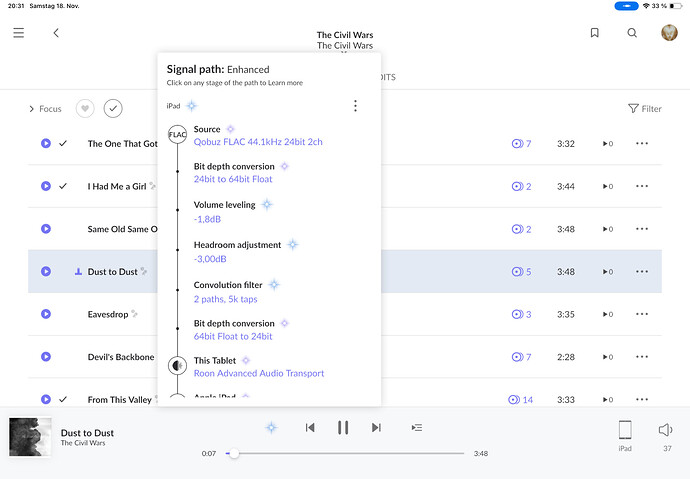Image resolution: width=690 pixels, height=479 pixels.
Task: Pause playback
Action: pos(343,428)
